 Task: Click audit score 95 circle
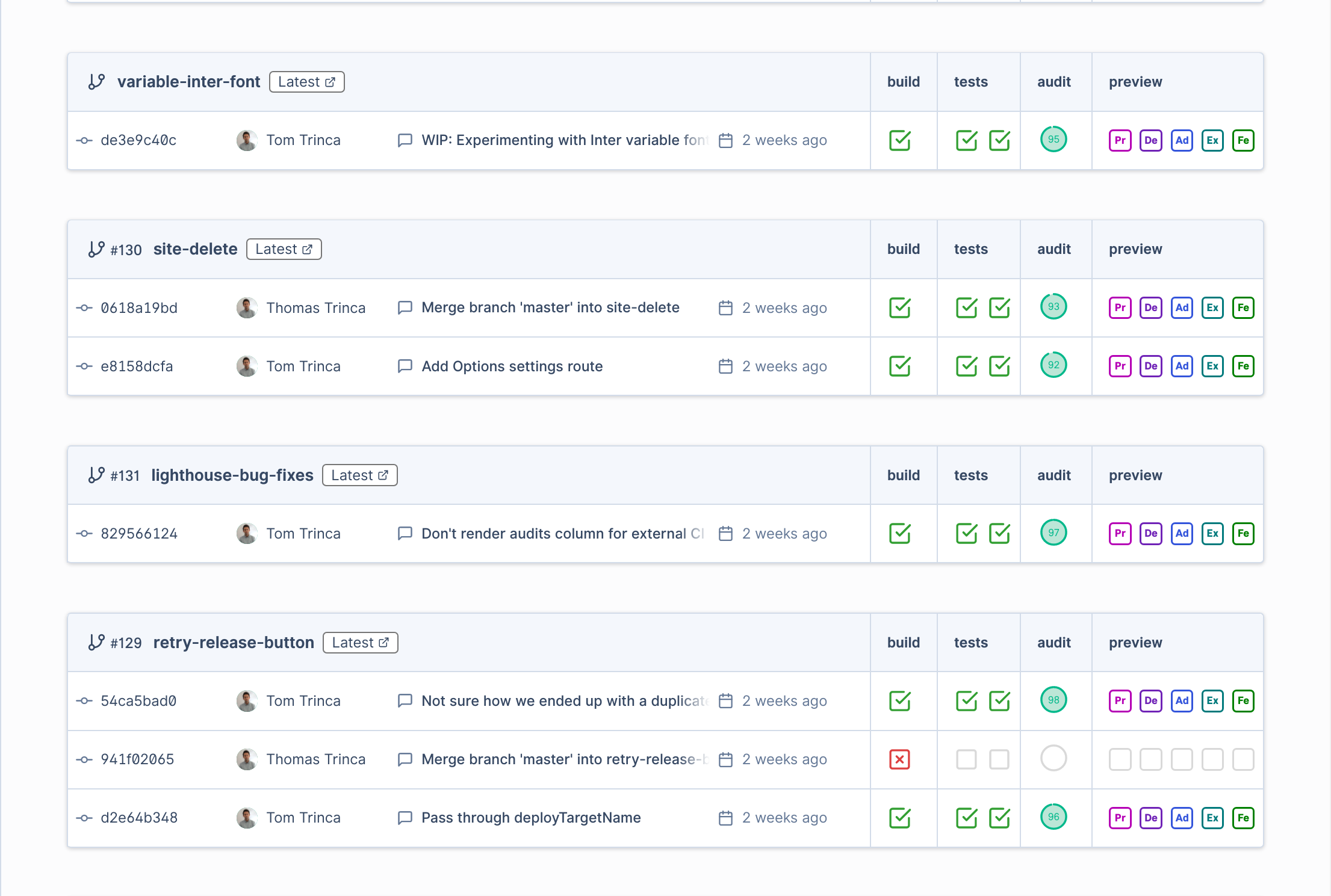[1053, 140]
